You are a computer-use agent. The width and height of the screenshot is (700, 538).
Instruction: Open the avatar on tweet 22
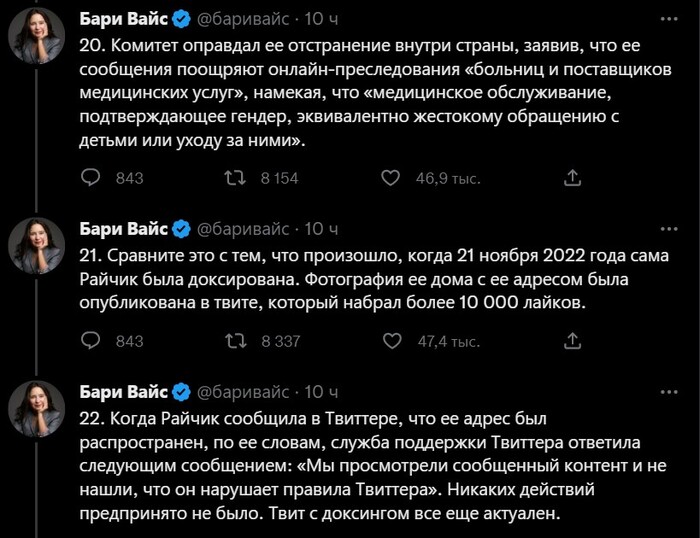pos(37,408)
